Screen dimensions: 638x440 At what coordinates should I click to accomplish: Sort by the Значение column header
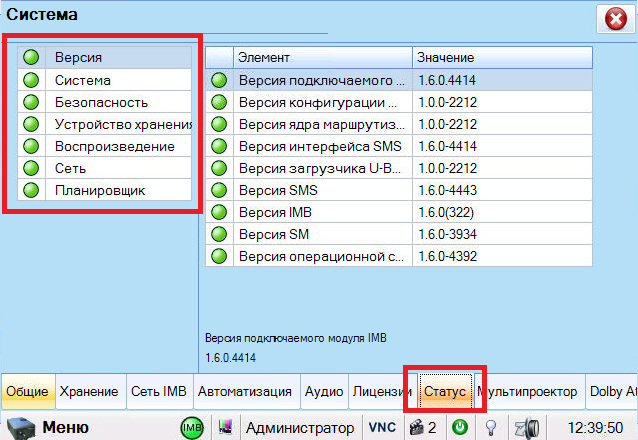(x=500, y=58)
